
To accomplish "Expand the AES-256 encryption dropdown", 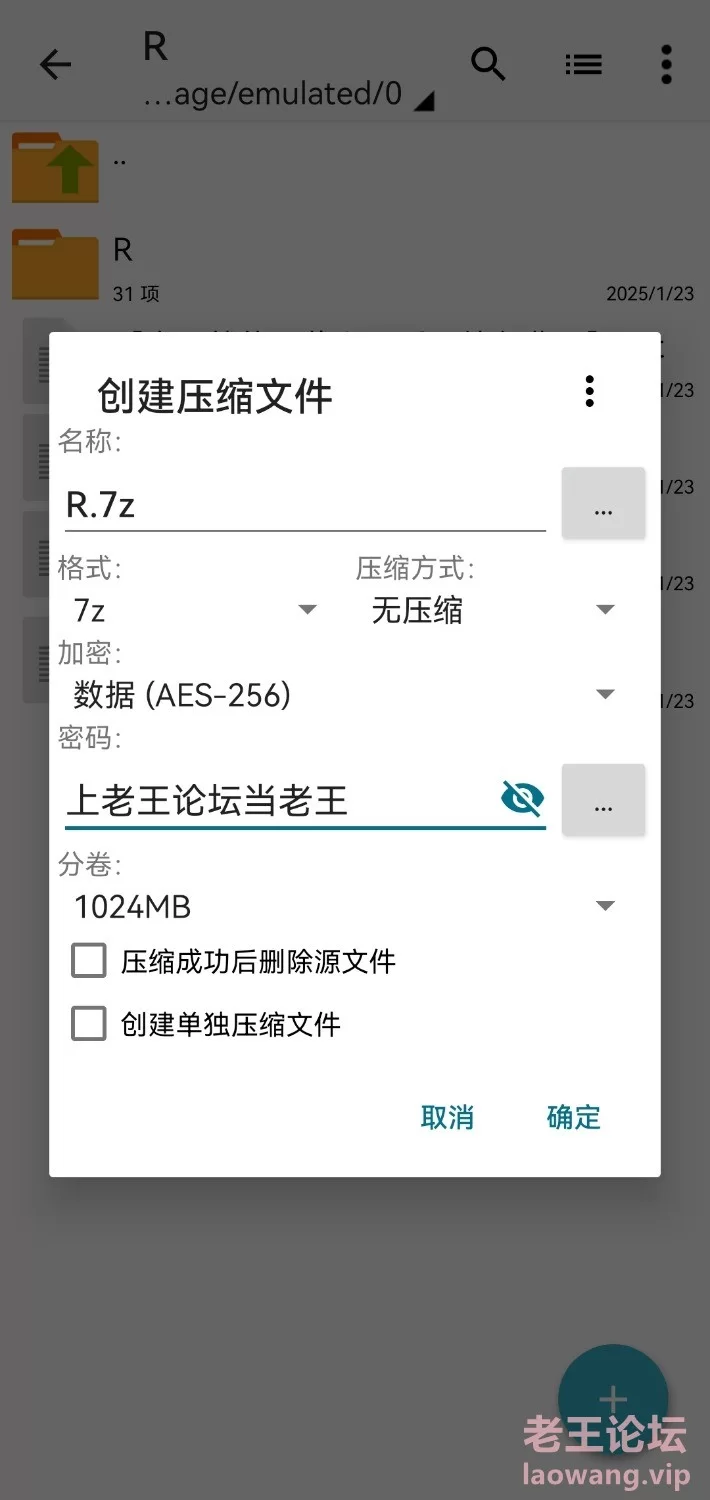I will point(344,694).
